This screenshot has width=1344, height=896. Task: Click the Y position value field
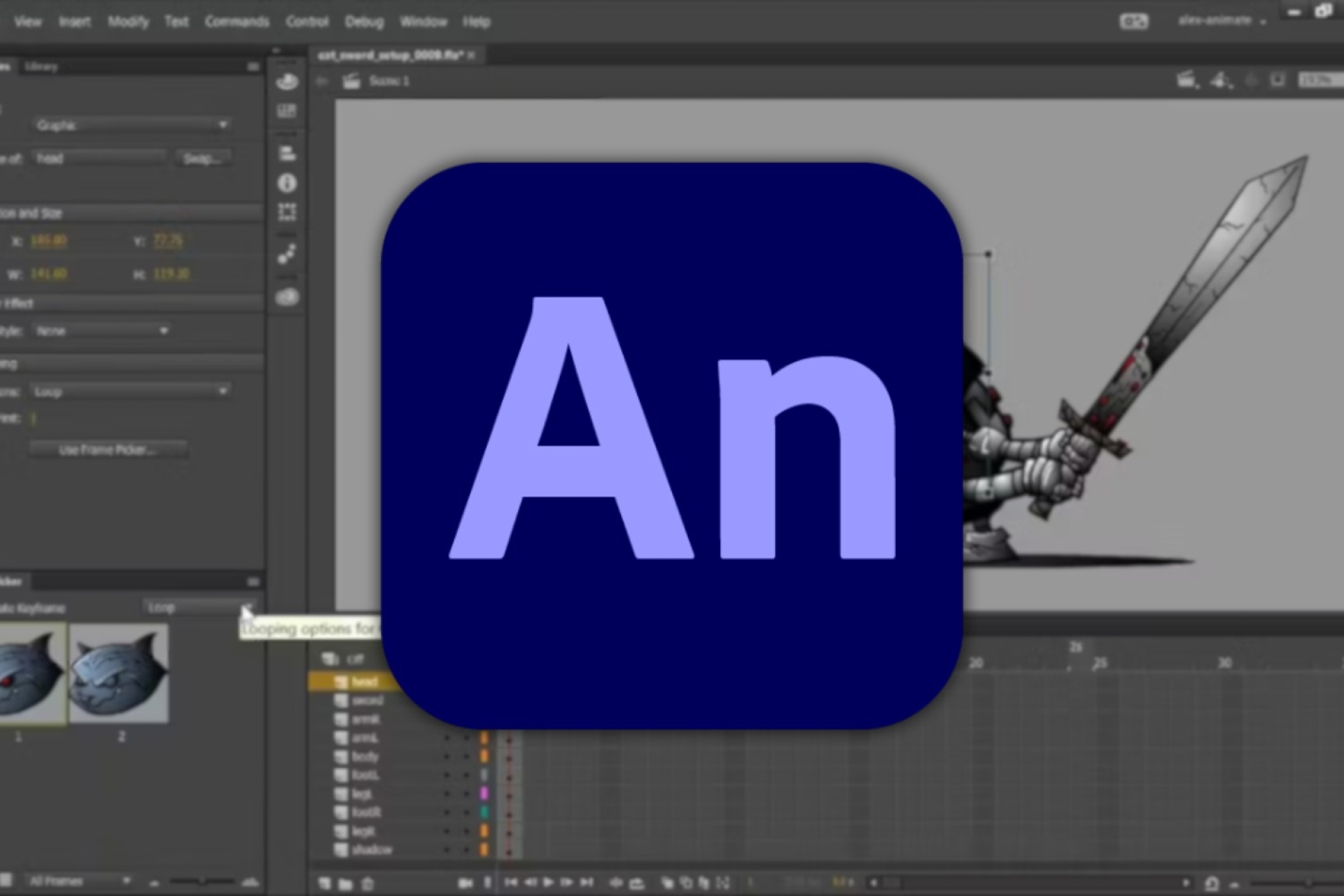[x=168, y=241]
